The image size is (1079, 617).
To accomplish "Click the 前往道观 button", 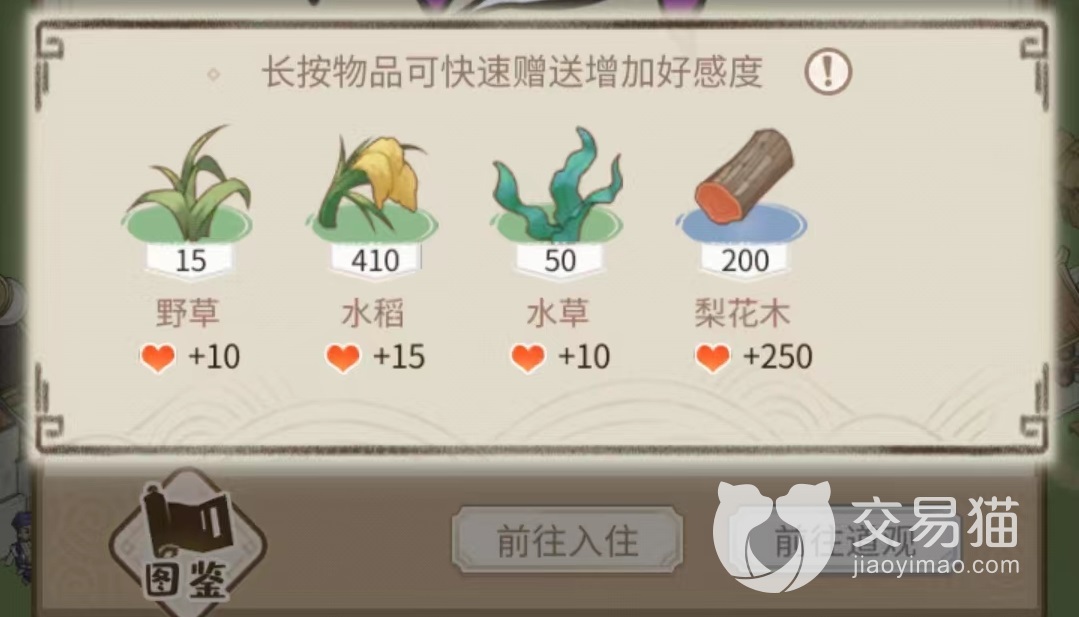I will 844,541.
